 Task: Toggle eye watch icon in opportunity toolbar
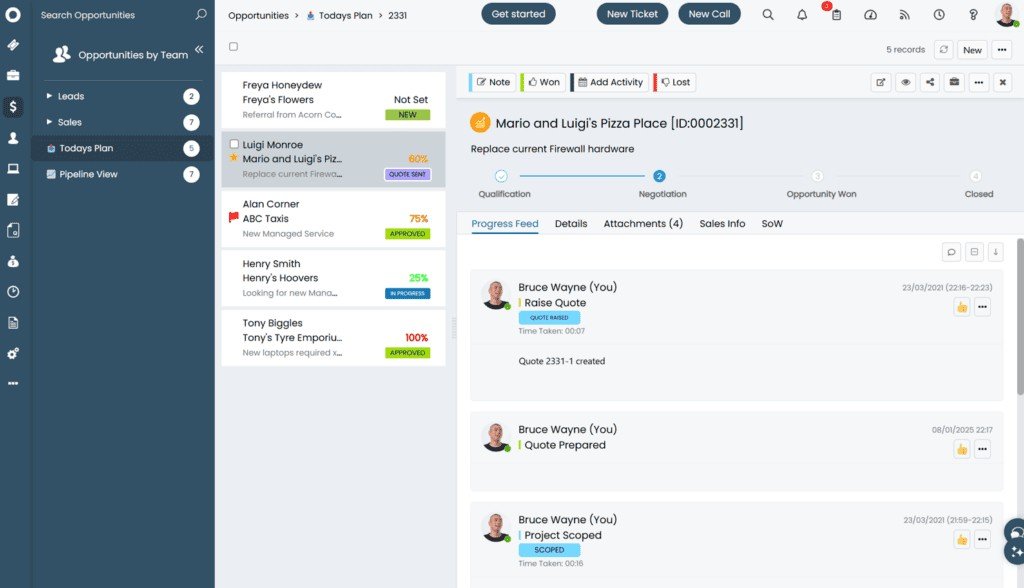click(x=905, y=82)
